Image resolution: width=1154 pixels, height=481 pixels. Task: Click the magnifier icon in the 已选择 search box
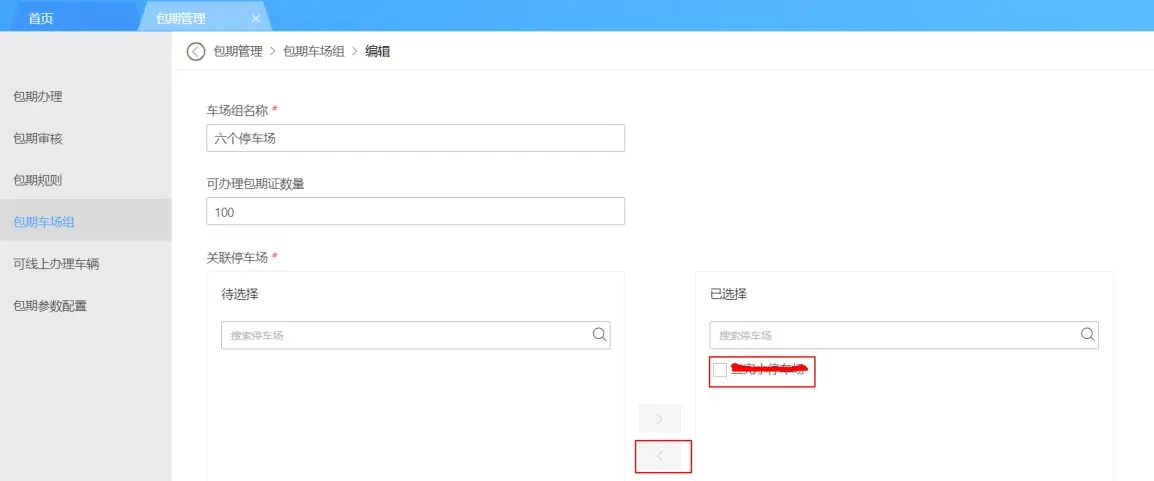tap(1087, 335)
